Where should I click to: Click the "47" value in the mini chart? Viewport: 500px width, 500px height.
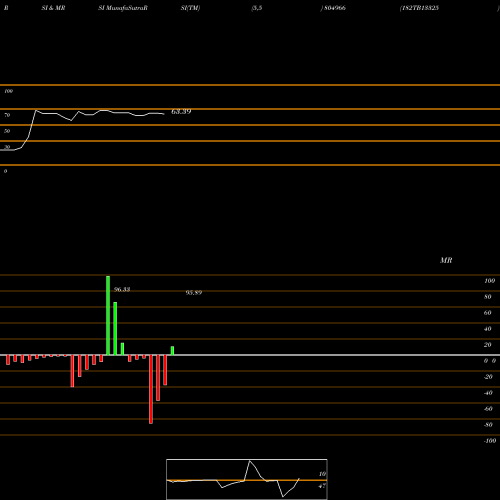pyautogui.click(x=322, y=486)
